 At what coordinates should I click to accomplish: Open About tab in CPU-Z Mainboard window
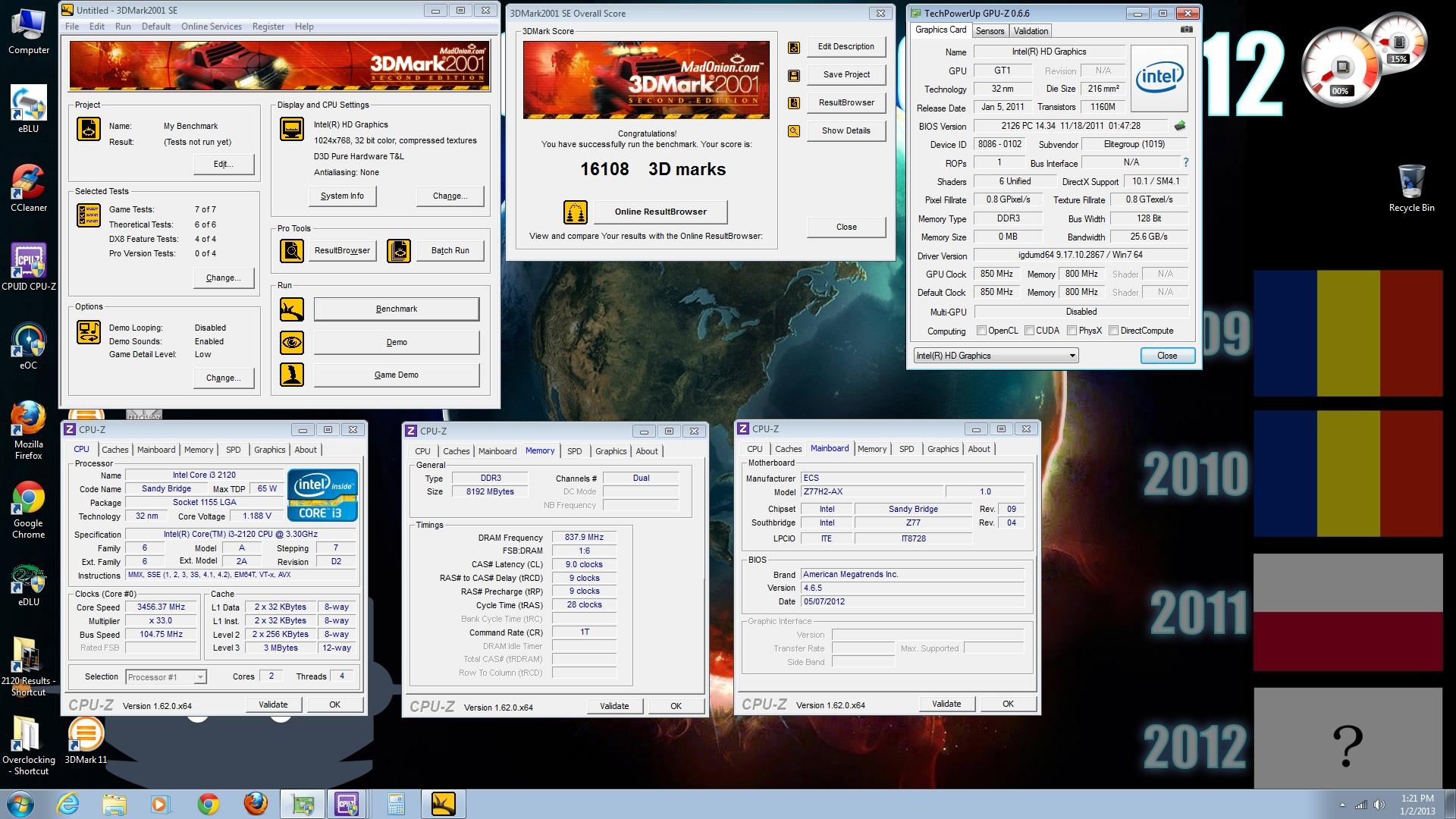pyautogui.click(x=979, y=449)
